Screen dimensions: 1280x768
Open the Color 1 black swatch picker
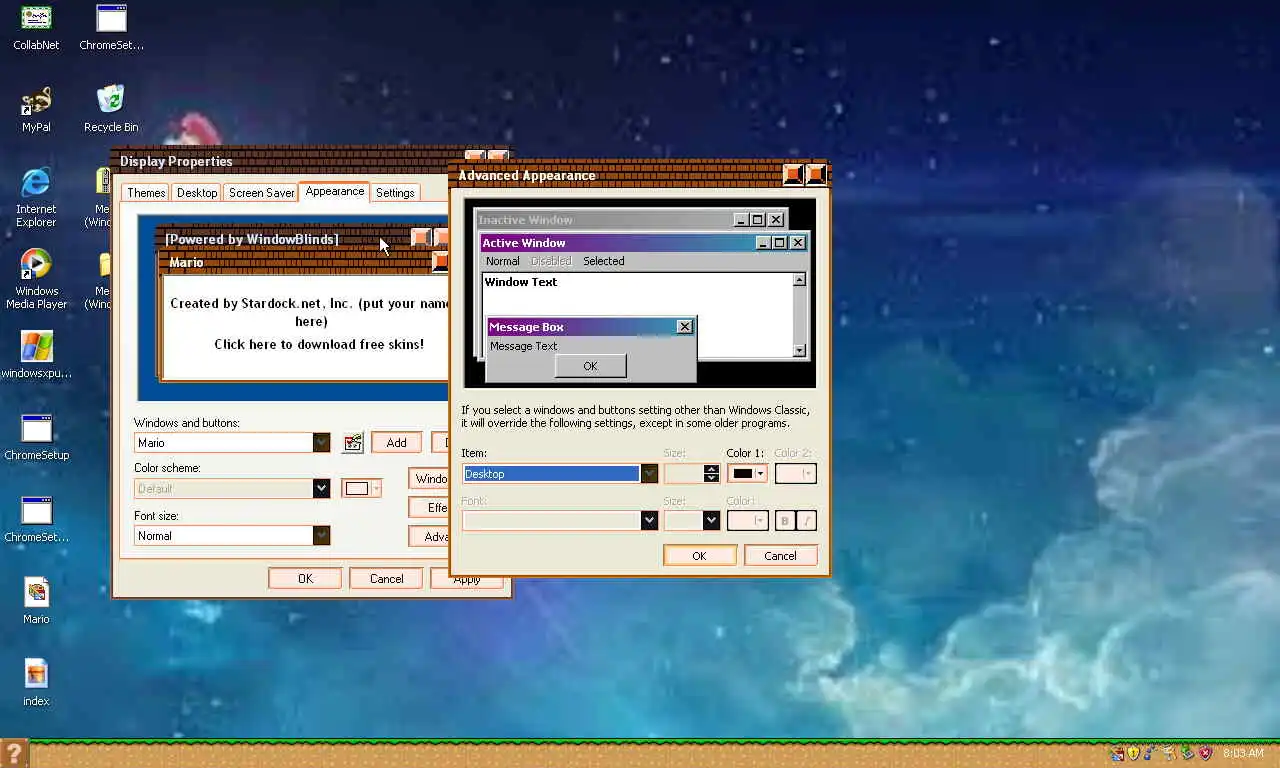(x=747, y=474)
